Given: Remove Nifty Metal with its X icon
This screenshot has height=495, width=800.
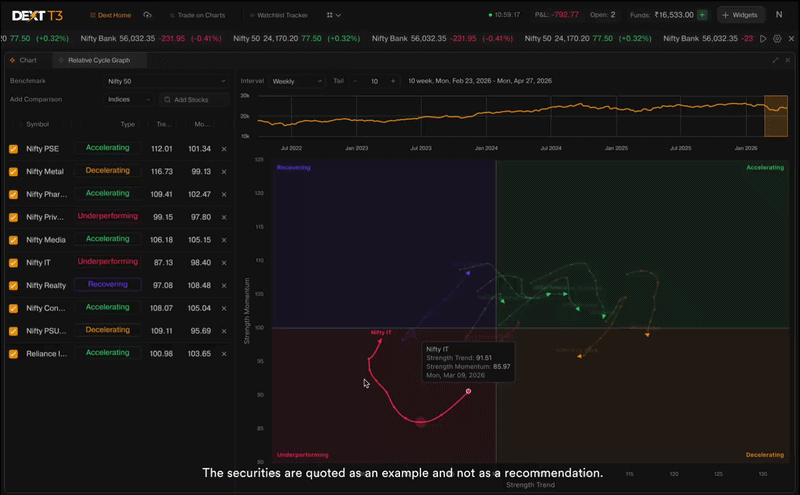Looking at the screenshot, I should click(x=224, y=171).
